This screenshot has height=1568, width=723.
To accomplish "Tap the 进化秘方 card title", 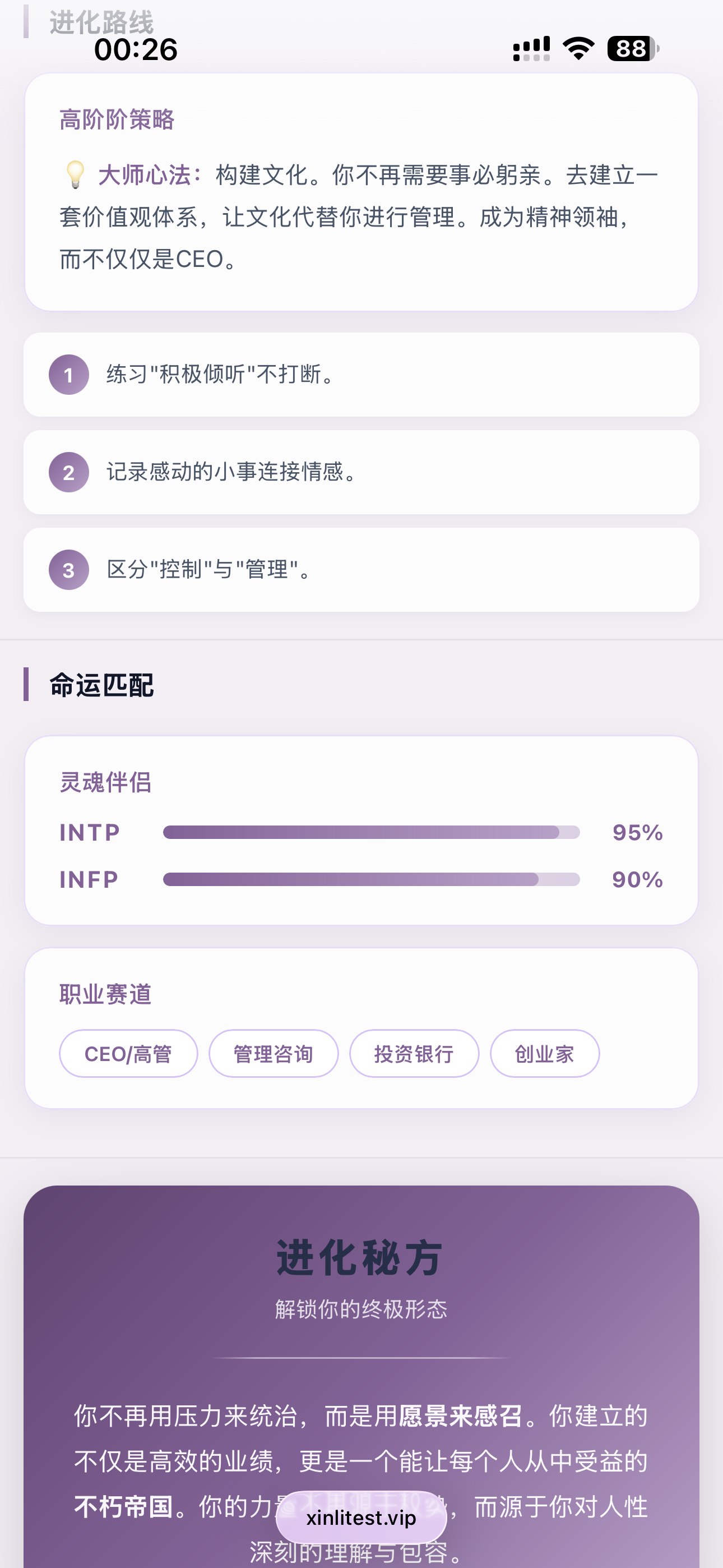I will 360,1258.
